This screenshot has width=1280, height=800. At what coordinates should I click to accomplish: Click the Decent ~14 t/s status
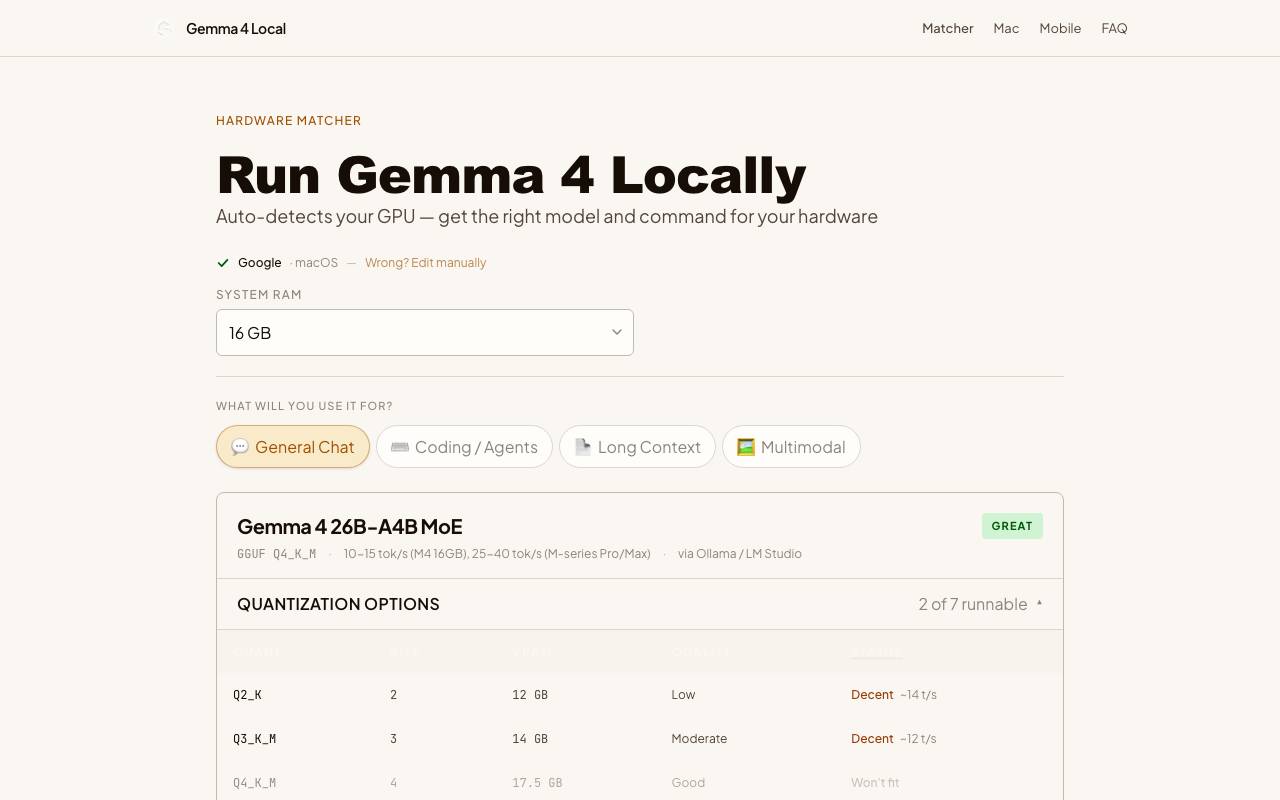[x=894, y=695]
